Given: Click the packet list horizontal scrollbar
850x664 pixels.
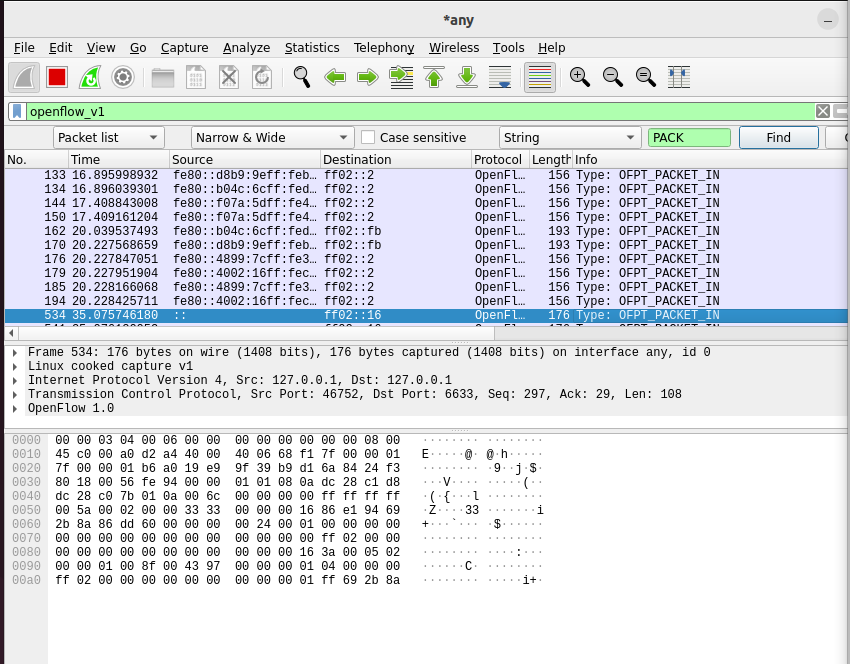Looking at the screenshot, I should pos(256,333).
